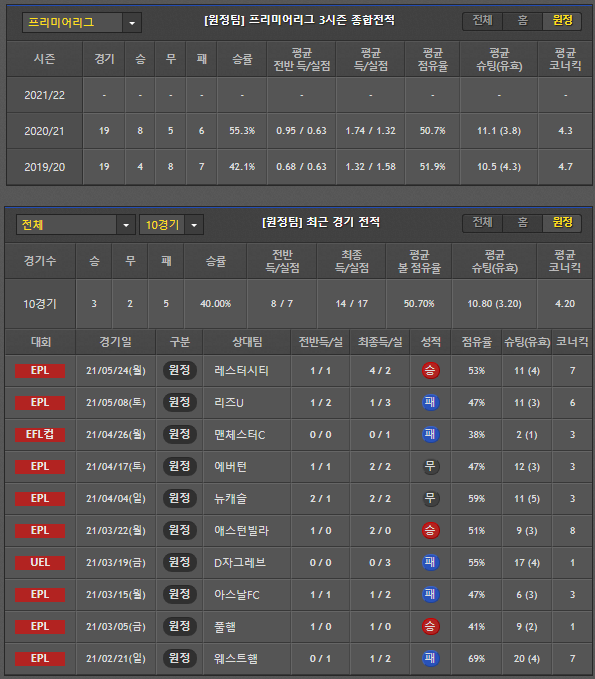
Task: Click date 21/02/21(일)
Action: pyautogui.click(x=116, y=659)
